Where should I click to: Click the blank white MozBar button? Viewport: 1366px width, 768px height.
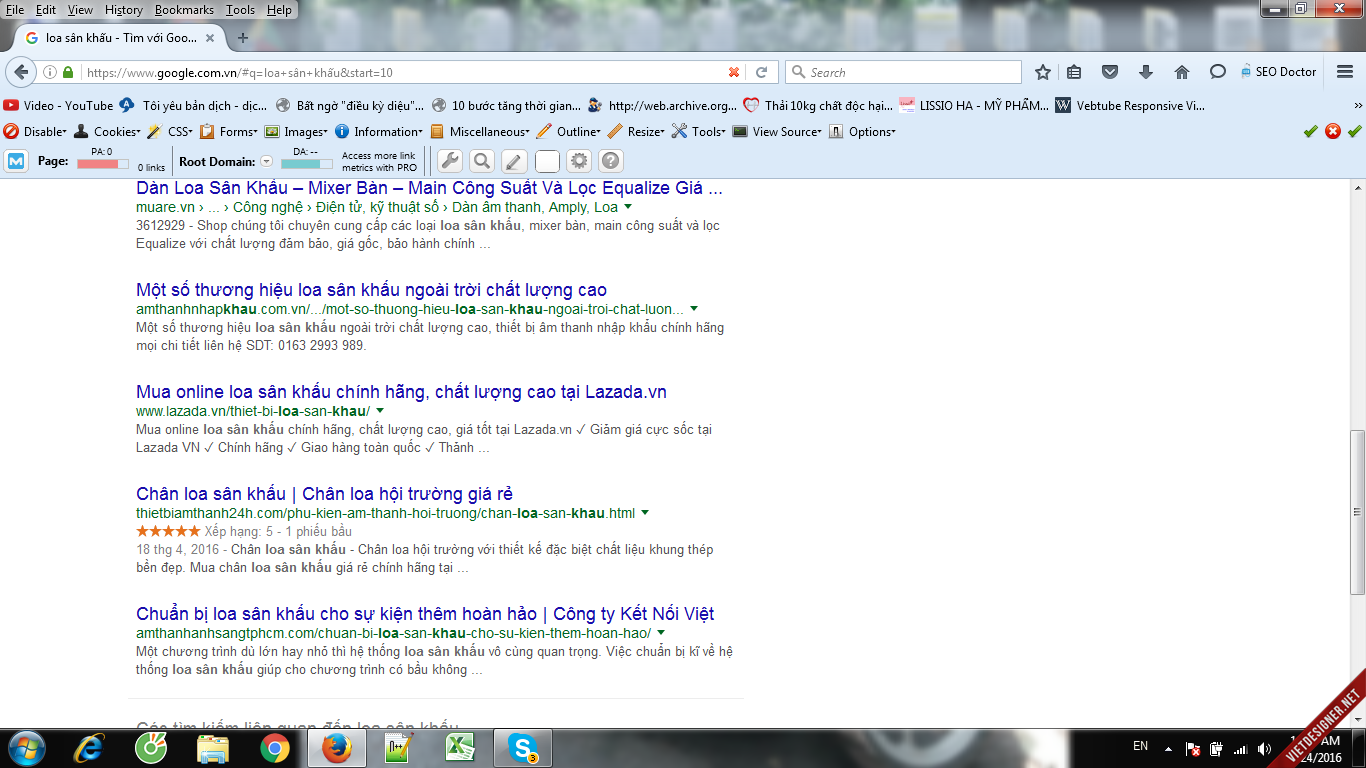pos(547,161)
